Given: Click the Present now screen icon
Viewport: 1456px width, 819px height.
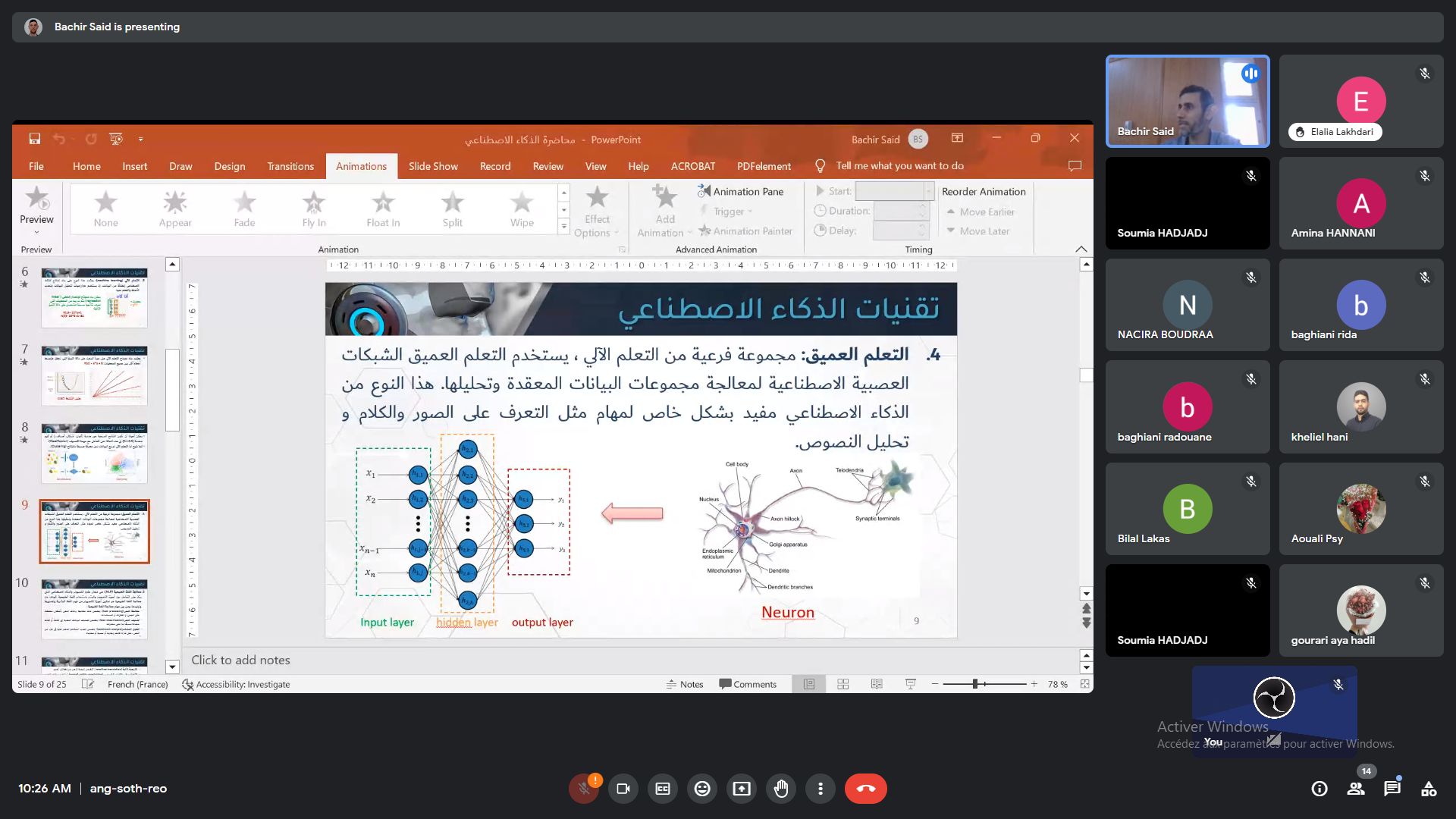Looking at the screenshot, I should pos(742,789).
